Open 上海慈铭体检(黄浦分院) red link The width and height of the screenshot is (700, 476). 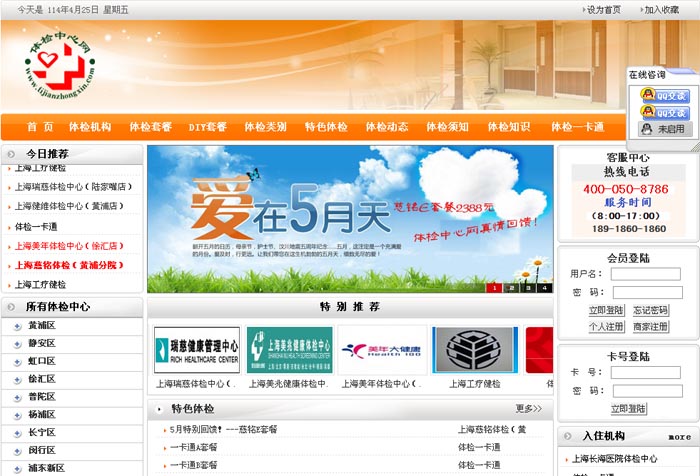pos(69,265)
